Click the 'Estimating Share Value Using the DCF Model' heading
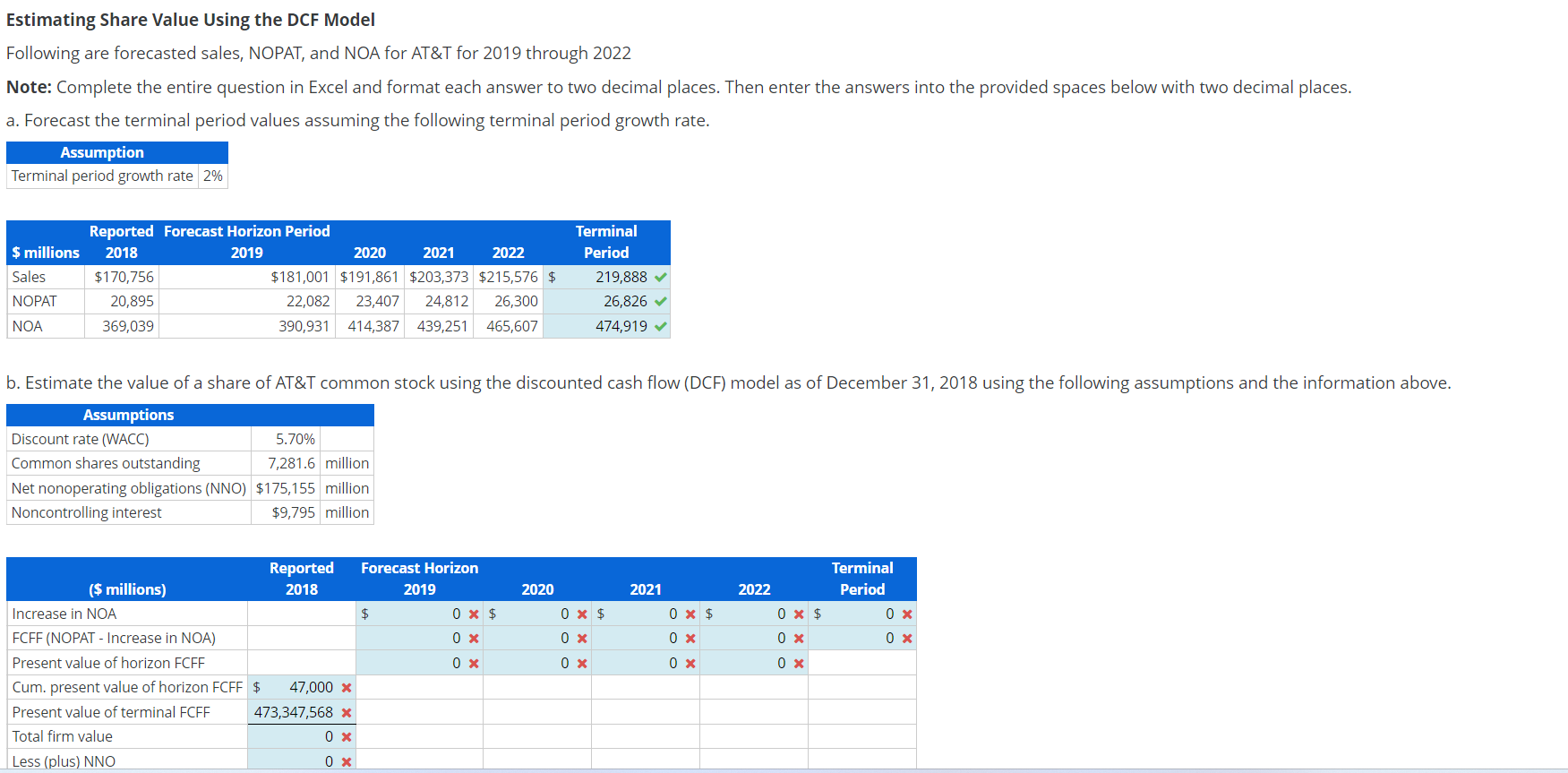This screenshot has height=773, width=1568. point(191,20)
